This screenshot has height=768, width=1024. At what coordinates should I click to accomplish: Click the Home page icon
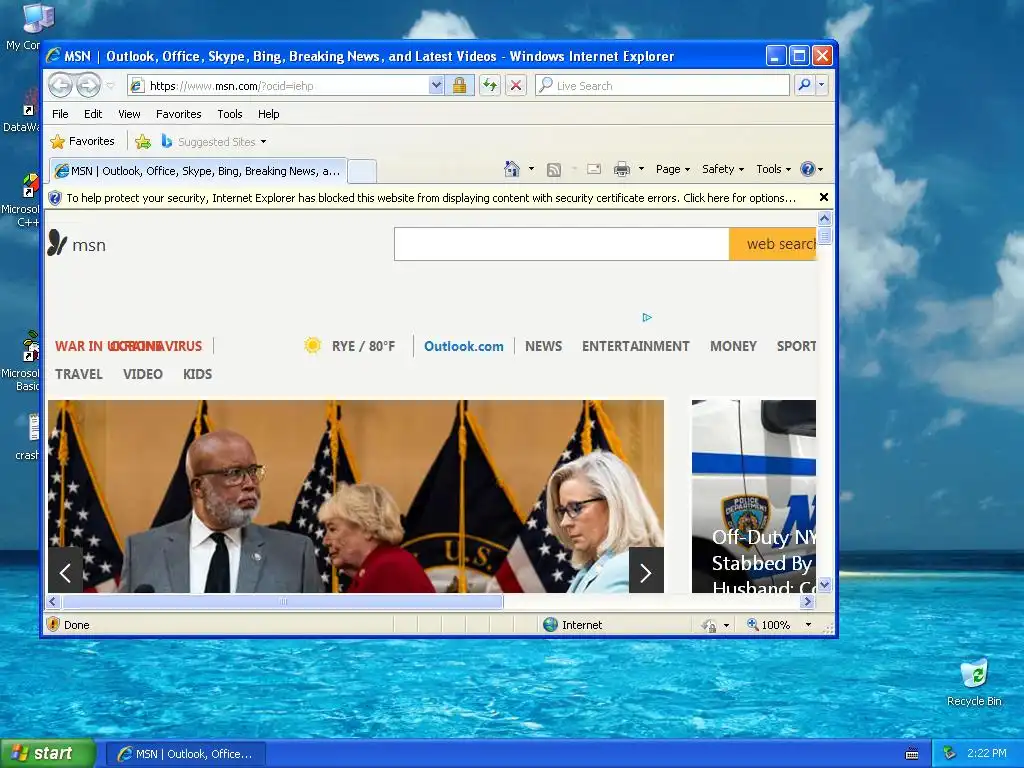point(512,169)
